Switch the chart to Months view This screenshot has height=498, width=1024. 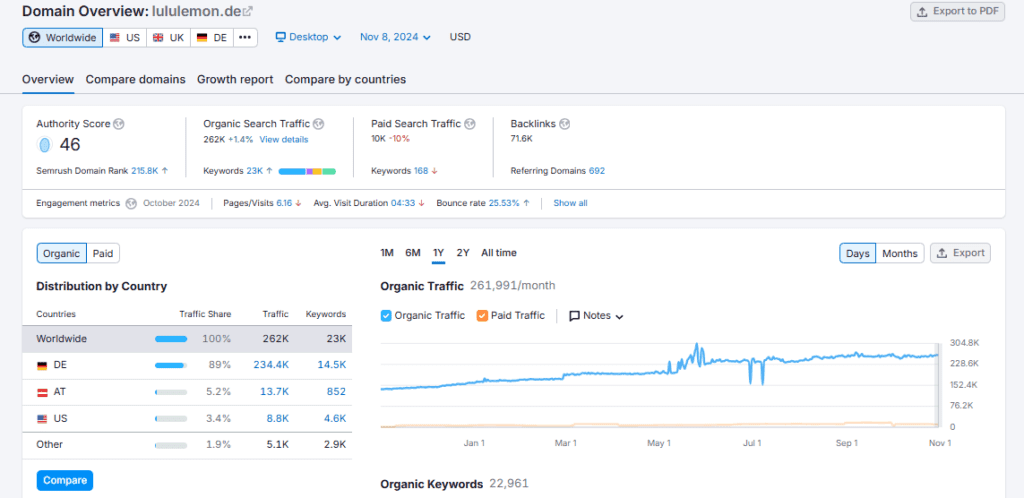pos(899,253)
